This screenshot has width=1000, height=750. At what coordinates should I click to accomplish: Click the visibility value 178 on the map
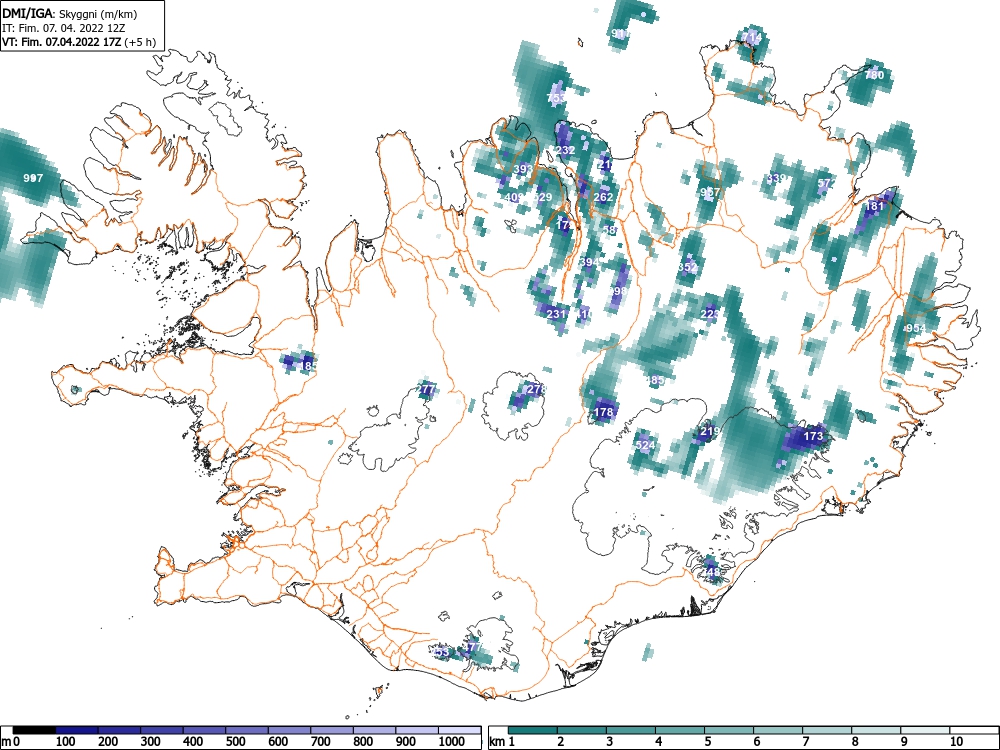603,412
